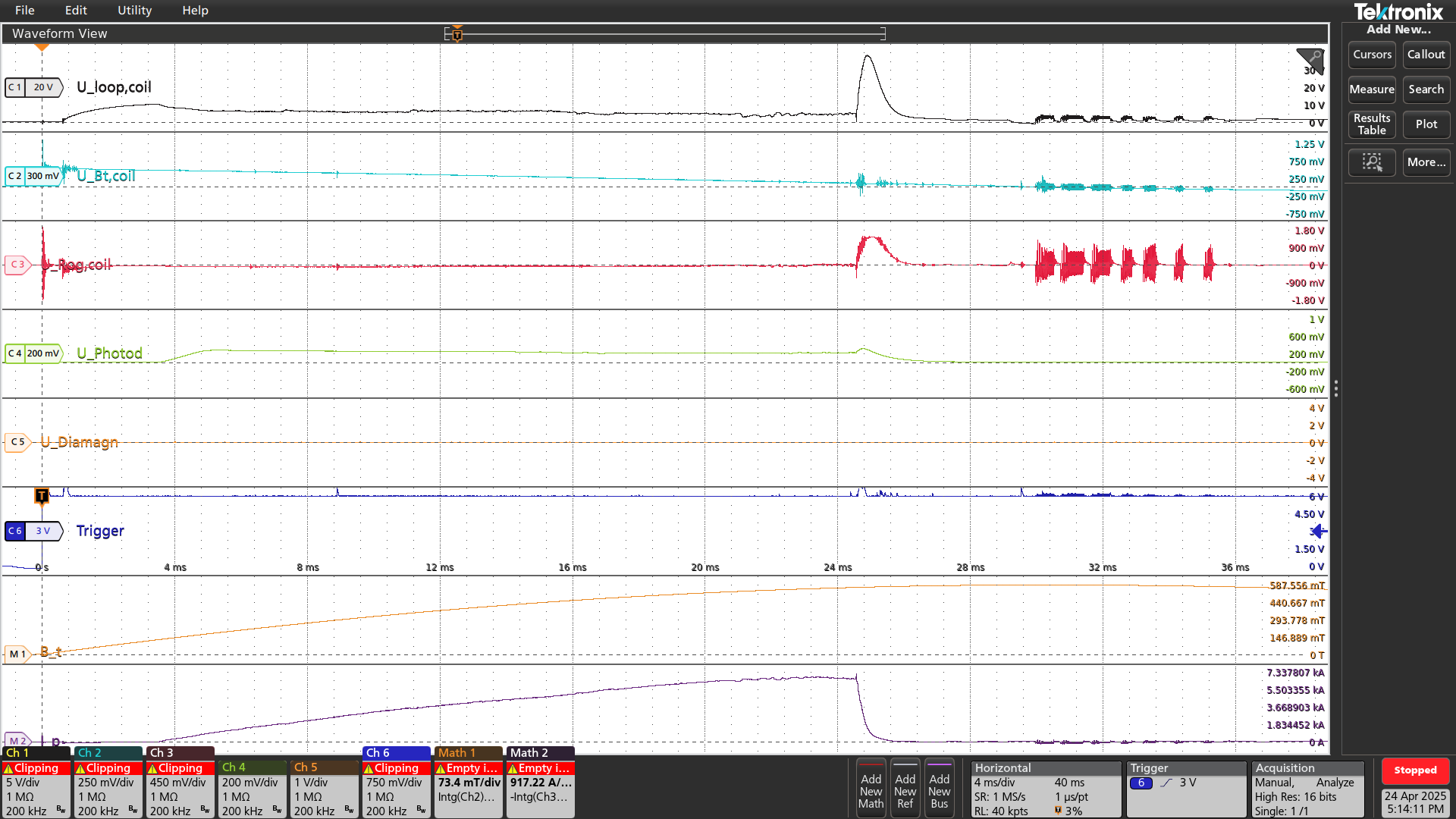
Task: Click the Cursors button
Action: pos(1372,55)
